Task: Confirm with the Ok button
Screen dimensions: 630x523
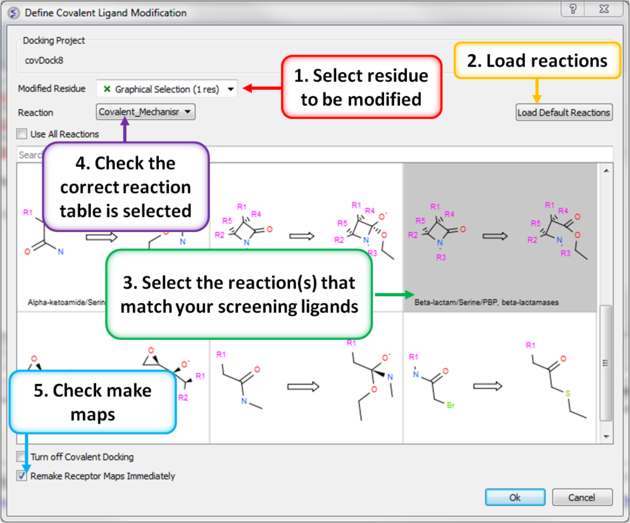Action: point(514,497)
